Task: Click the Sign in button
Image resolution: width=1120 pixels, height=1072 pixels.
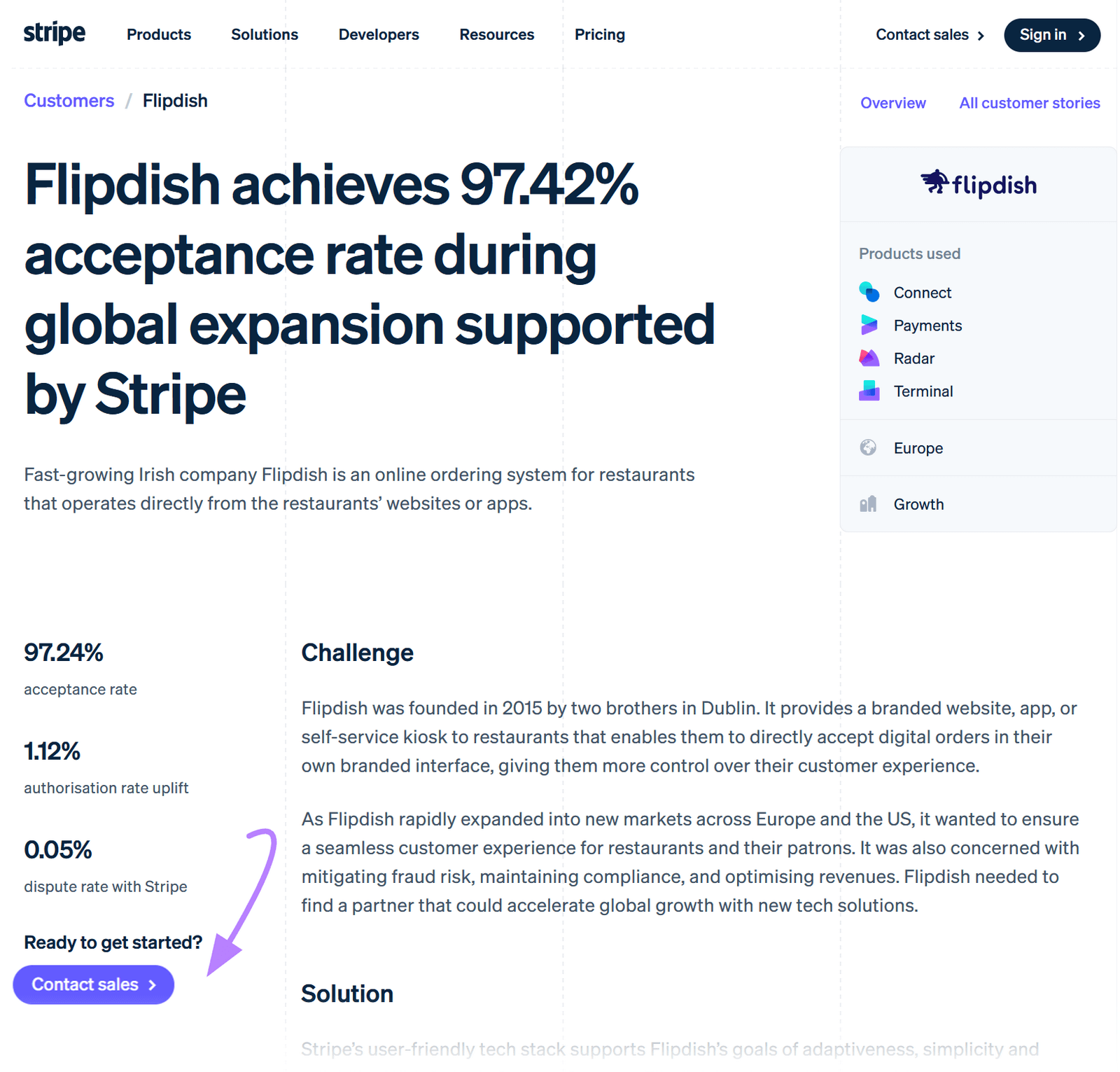Action: (x=1052, y=34)
